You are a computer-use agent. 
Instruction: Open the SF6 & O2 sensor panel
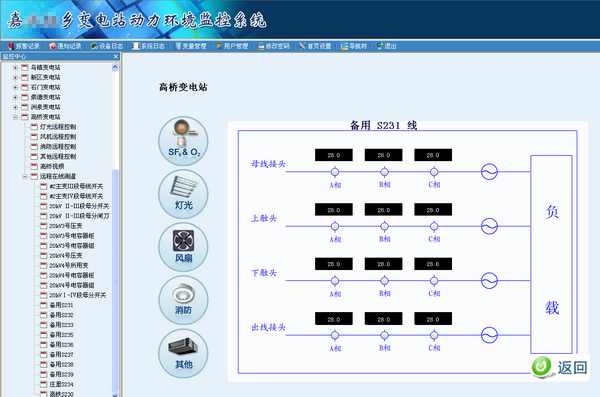tap(183, 141)
